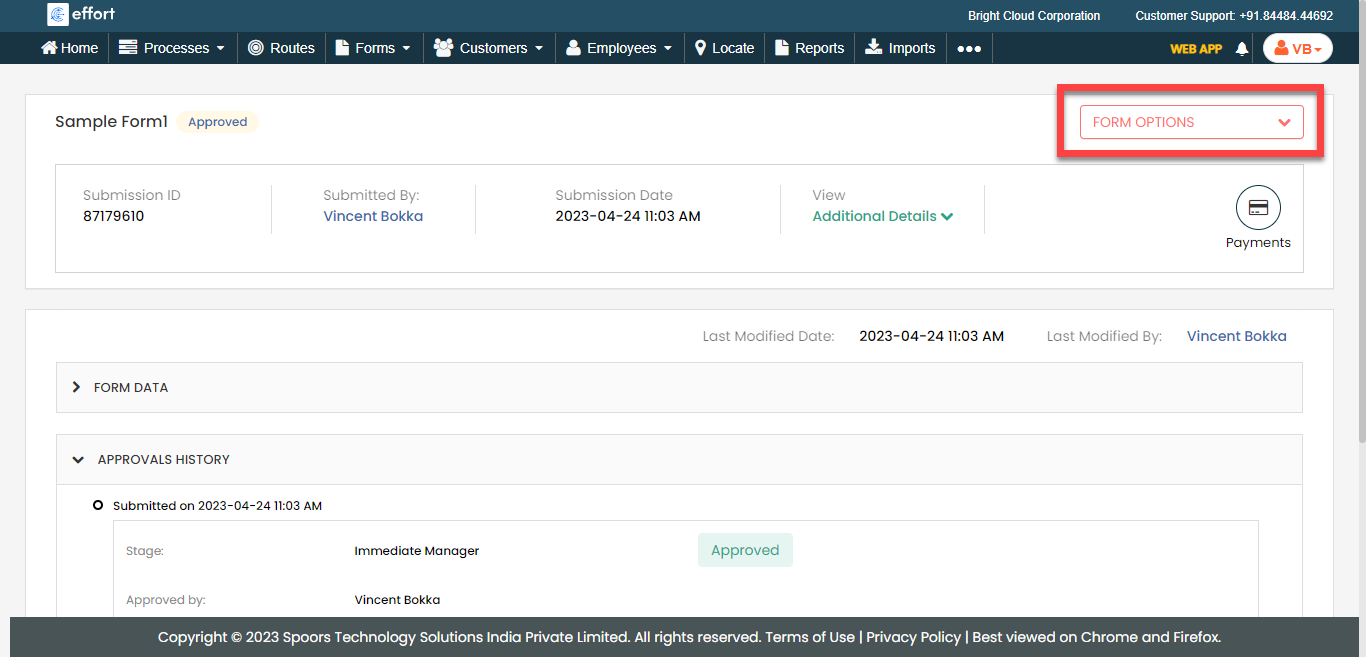Screen dimensions: 1366x657
Task: Click the WEB APP link
Action: (1196, 48)
